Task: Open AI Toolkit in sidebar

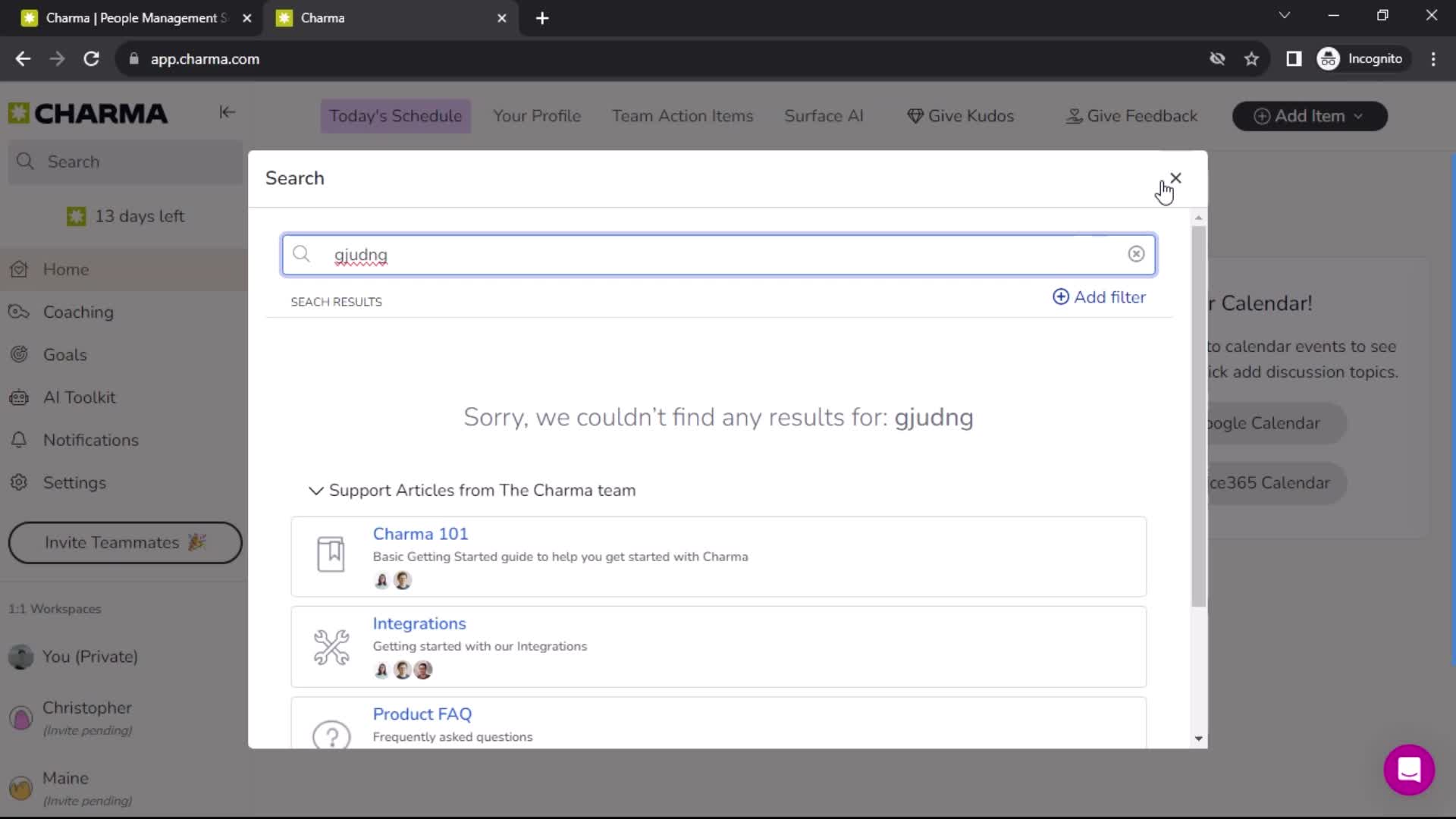Action: click(x=124, y=397)
